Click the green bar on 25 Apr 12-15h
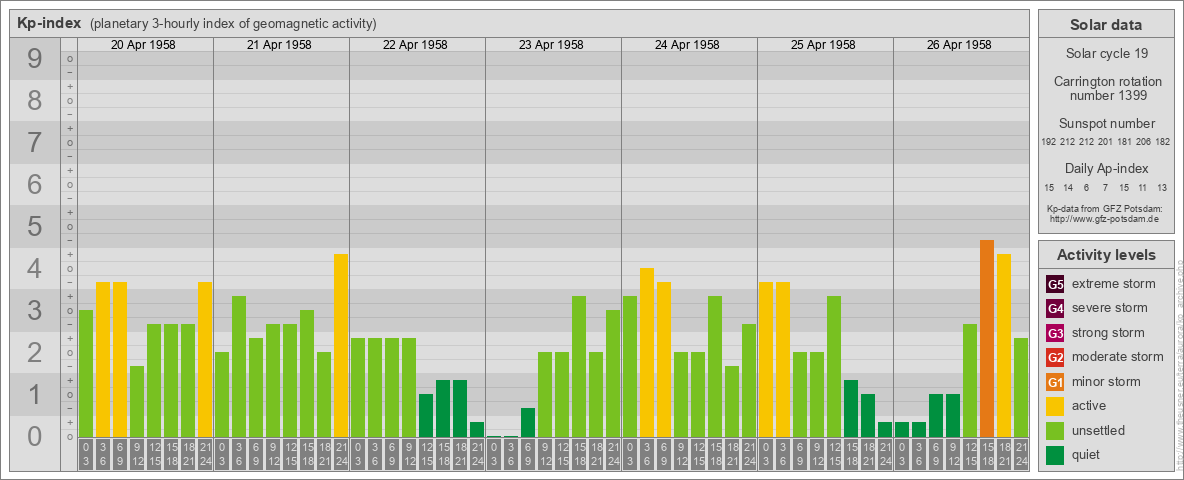This screenshot has width=1184, height=480. [834, 367]
